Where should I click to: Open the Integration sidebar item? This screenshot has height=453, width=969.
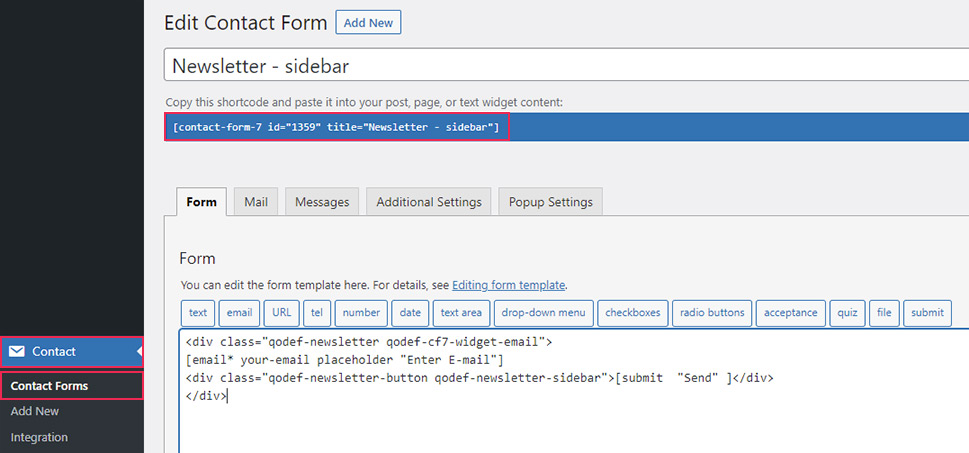39,437
